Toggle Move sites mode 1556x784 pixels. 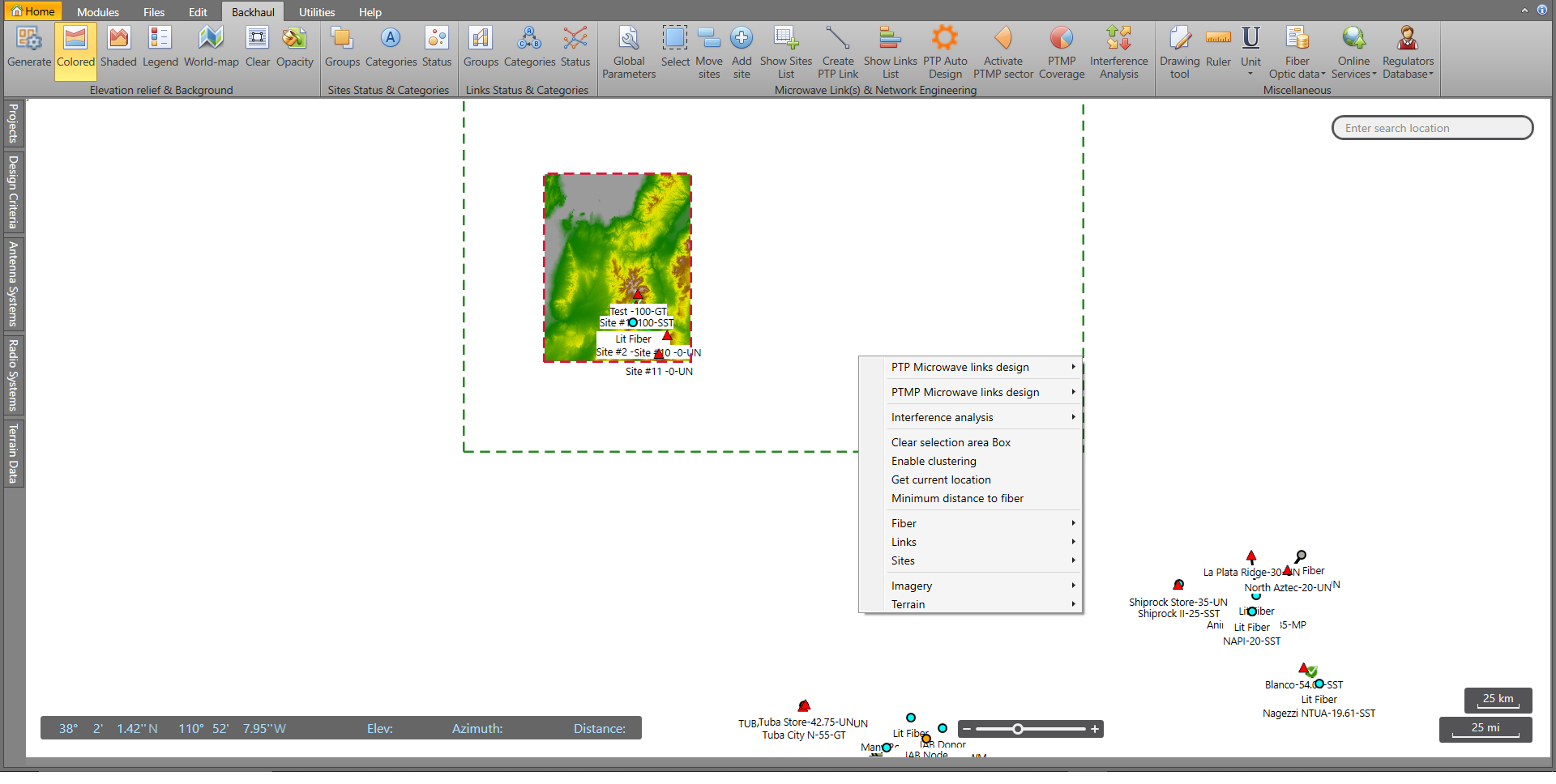click(708, 50)
